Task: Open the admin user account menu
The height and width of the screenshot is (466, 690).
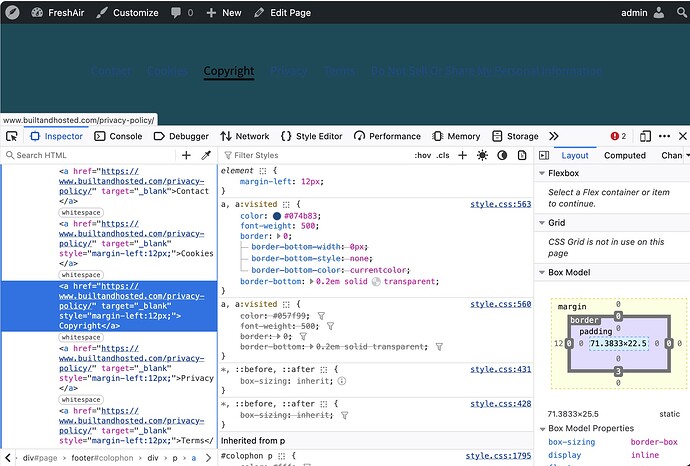Action: coord(642,13)
